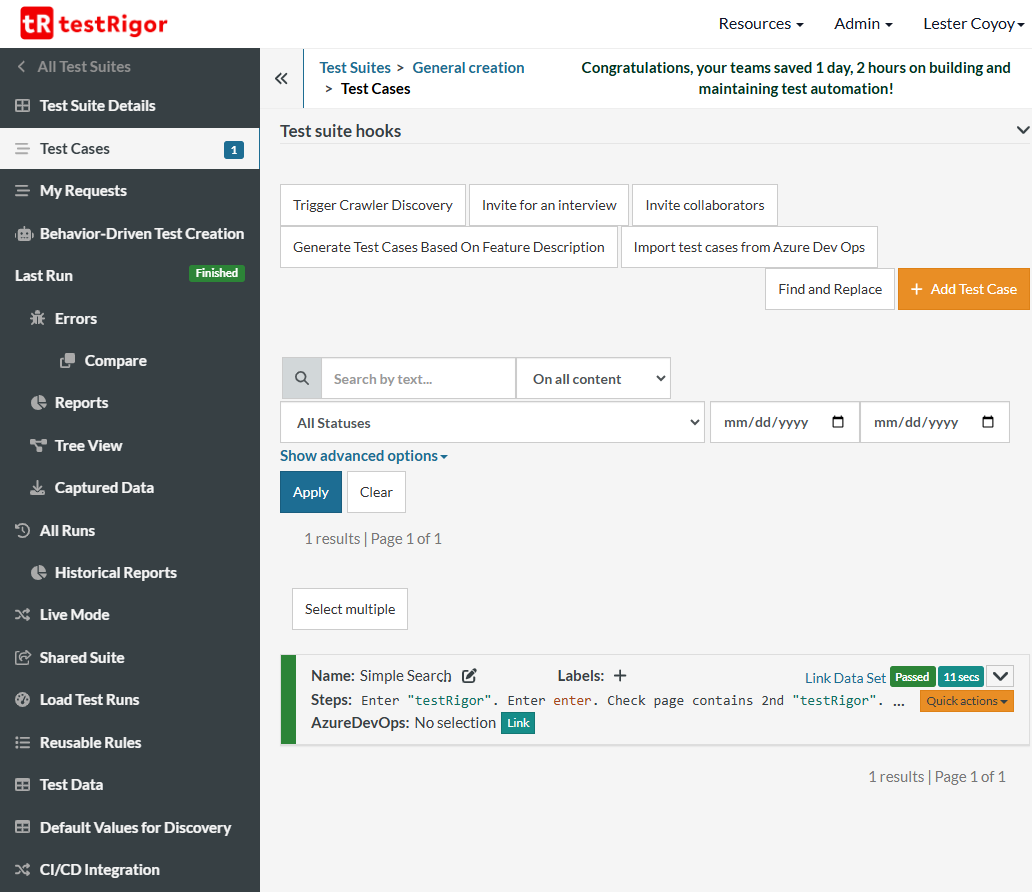Collapse the left panel with the double-chevron icon

[x=283, y=78]
